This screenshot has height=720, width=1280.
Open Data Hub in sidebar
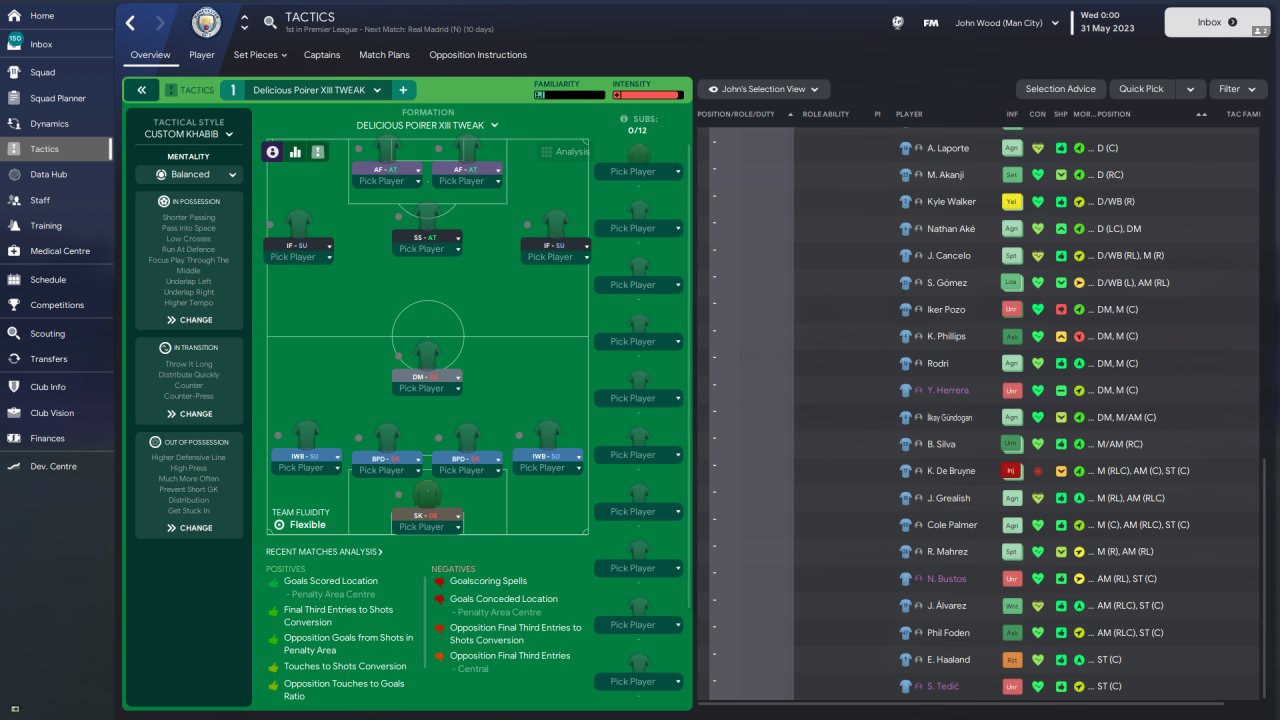click(x=48, y=174)
